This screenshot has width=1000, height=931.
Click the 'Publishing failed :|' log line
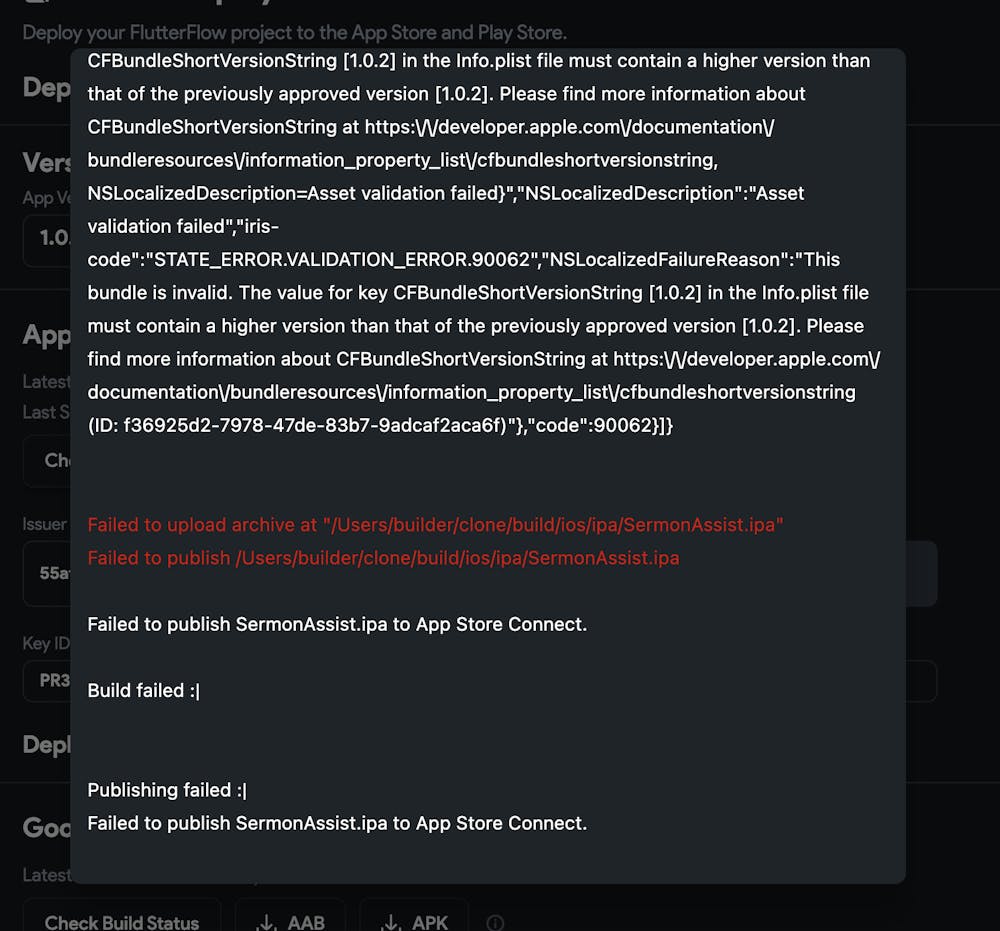pos(167,790)
